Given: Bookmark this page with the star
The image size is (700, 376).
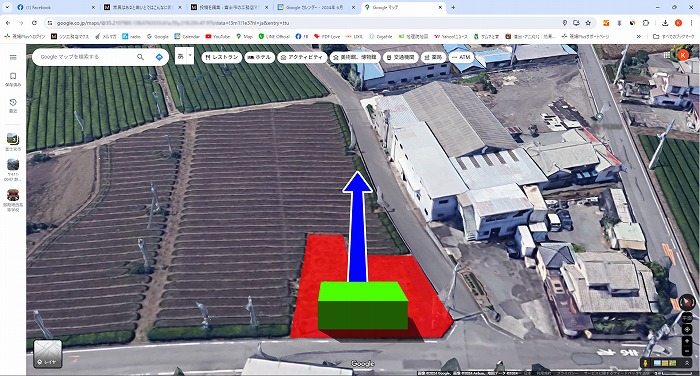Looking at the screenshot, I should 588,23.
